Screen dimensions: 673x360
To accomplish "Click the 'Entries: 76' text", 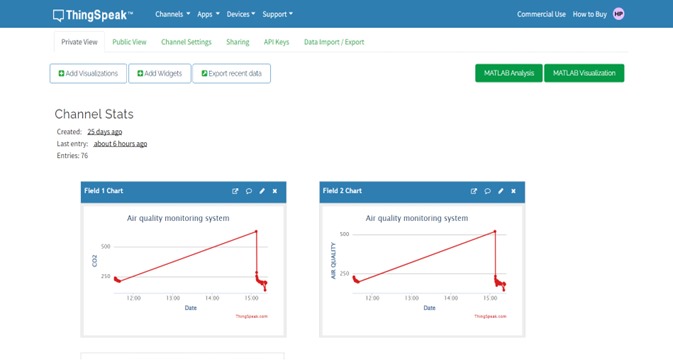I will pos(72,156).
